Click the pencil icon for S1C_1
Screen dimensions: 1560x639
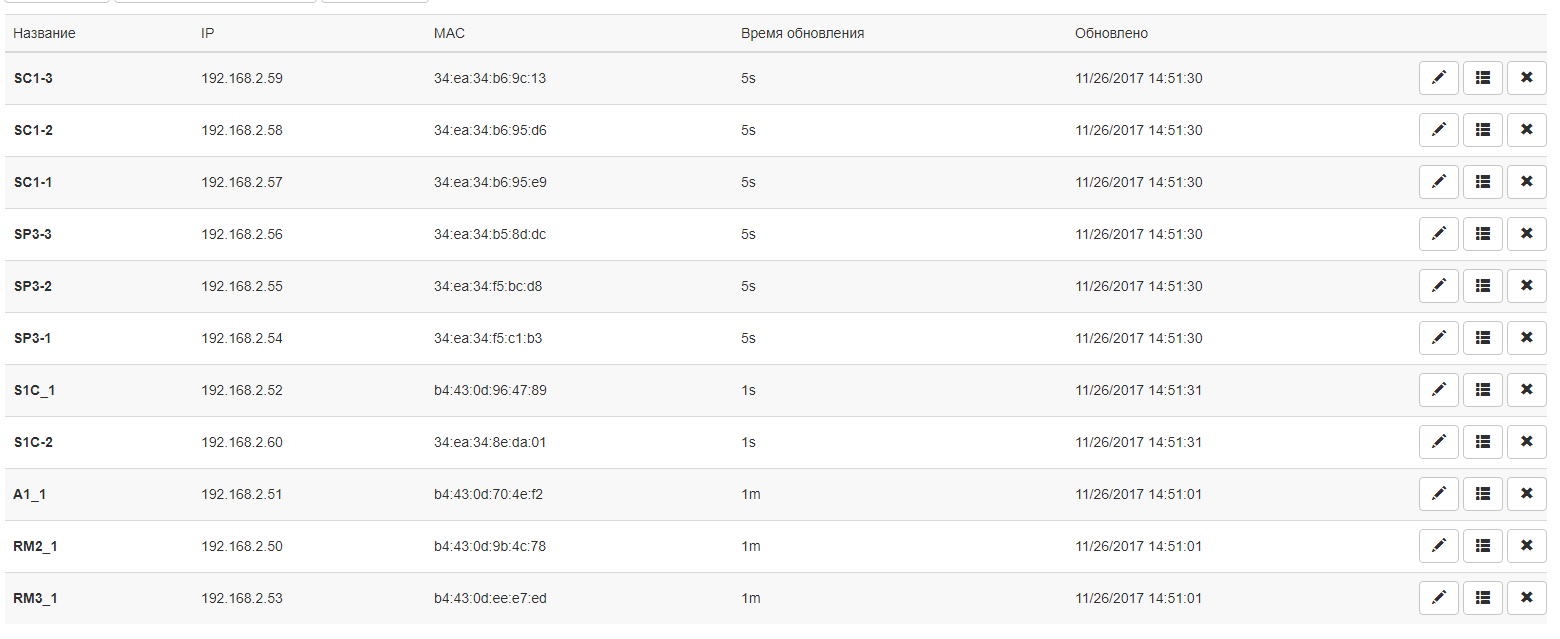1438,390
